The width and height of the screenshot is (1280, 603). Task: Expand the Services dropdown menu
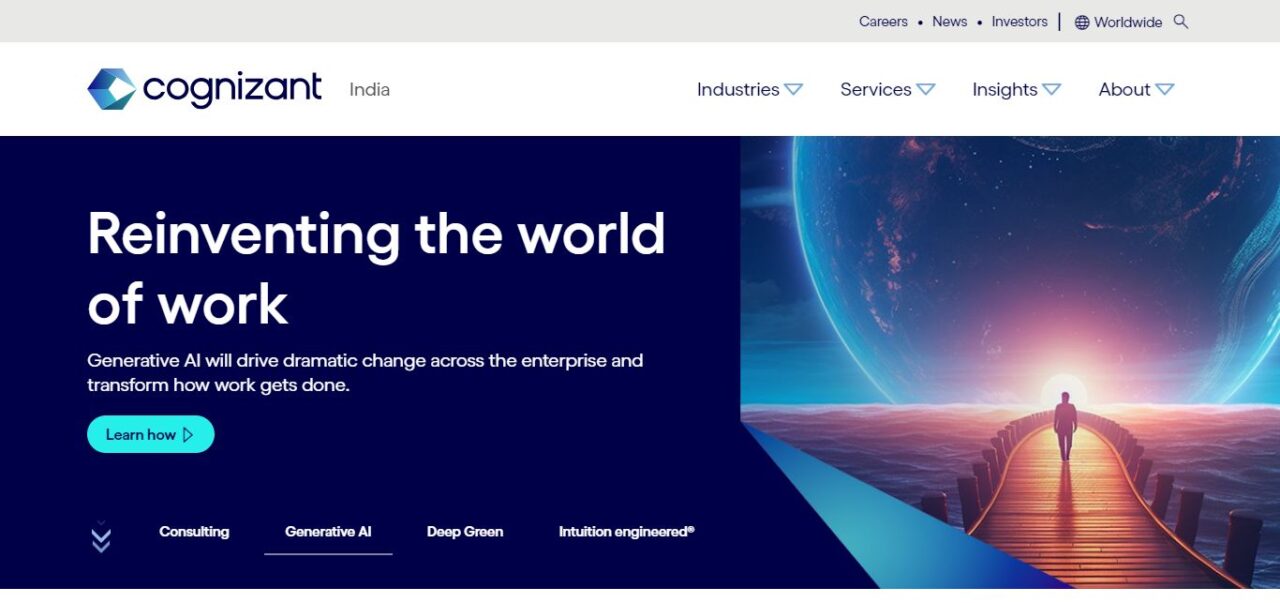[888, 89]
